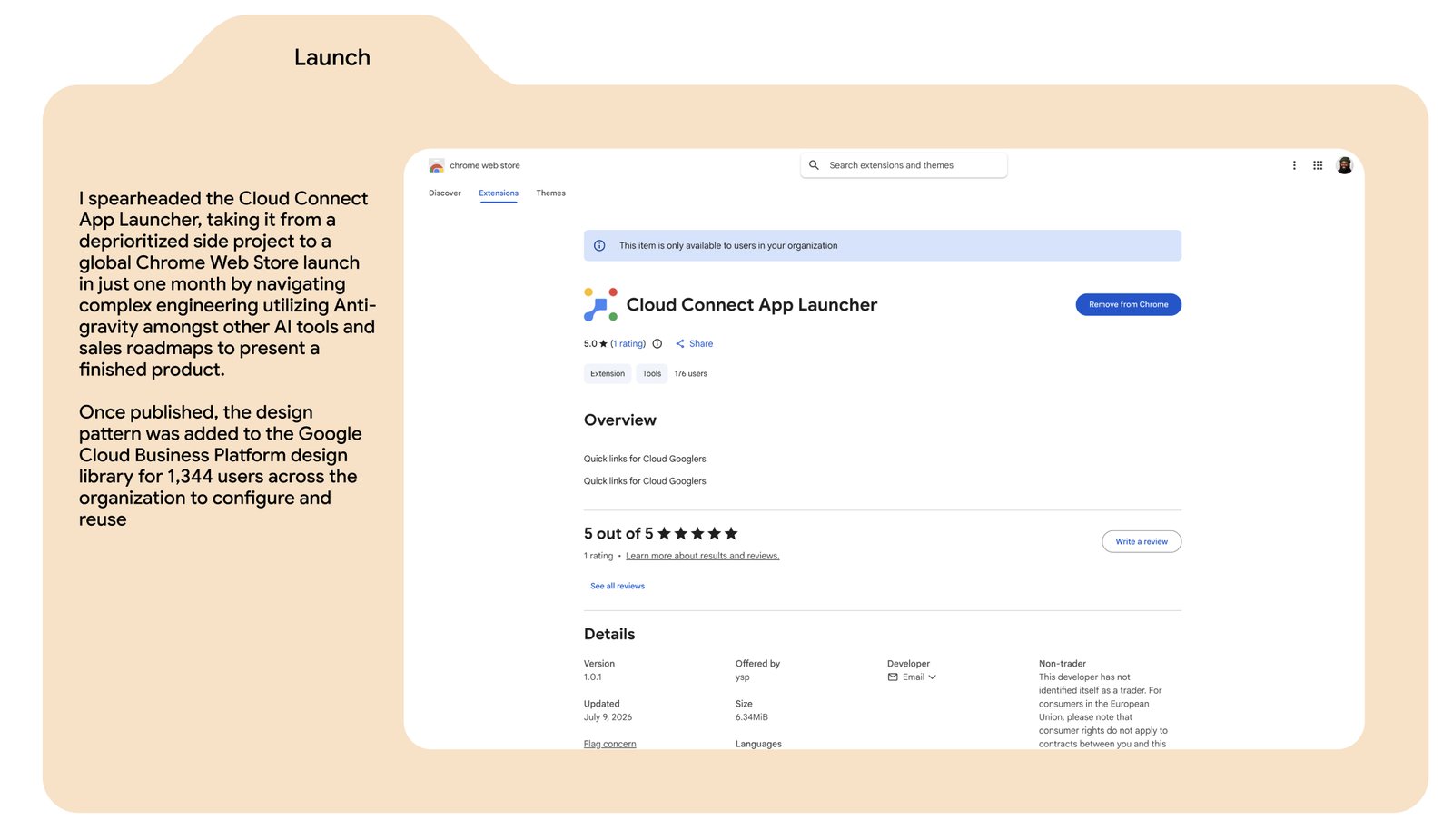
Task: Select the Extensions tab
Action: (499, 193)
